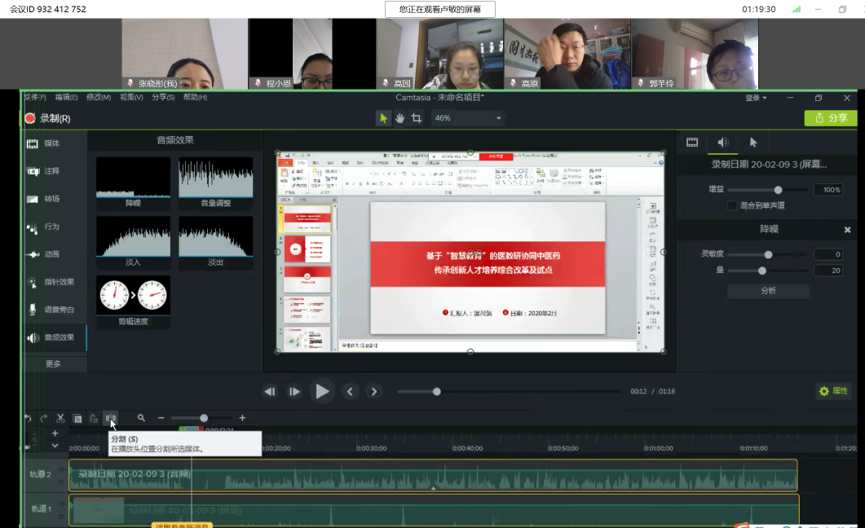This screenshot has height=528, width=865.
Task: Click the timeline redo icon
Action: (44, 418)
